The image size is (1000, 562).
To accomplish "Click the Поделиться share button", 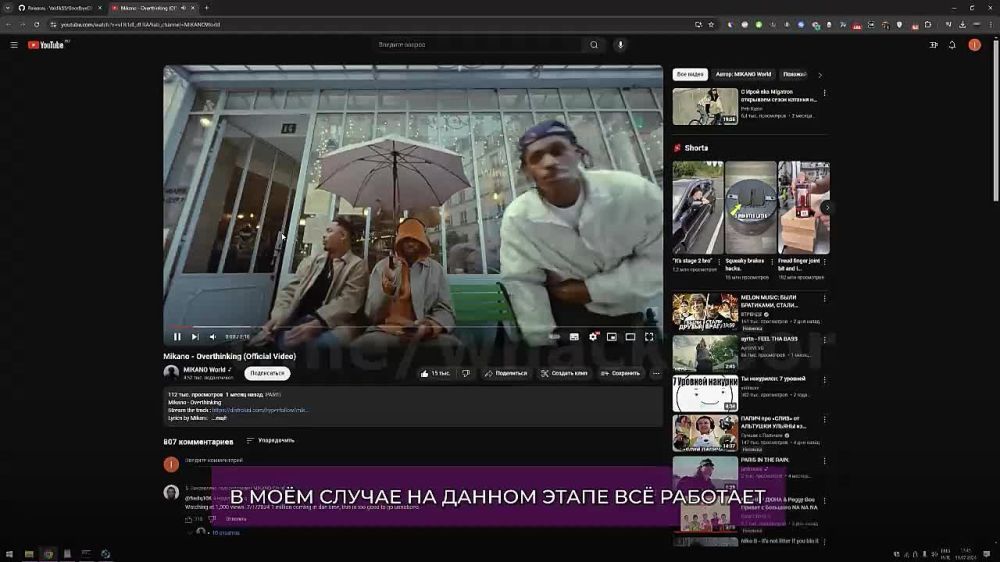I will 506,373.
